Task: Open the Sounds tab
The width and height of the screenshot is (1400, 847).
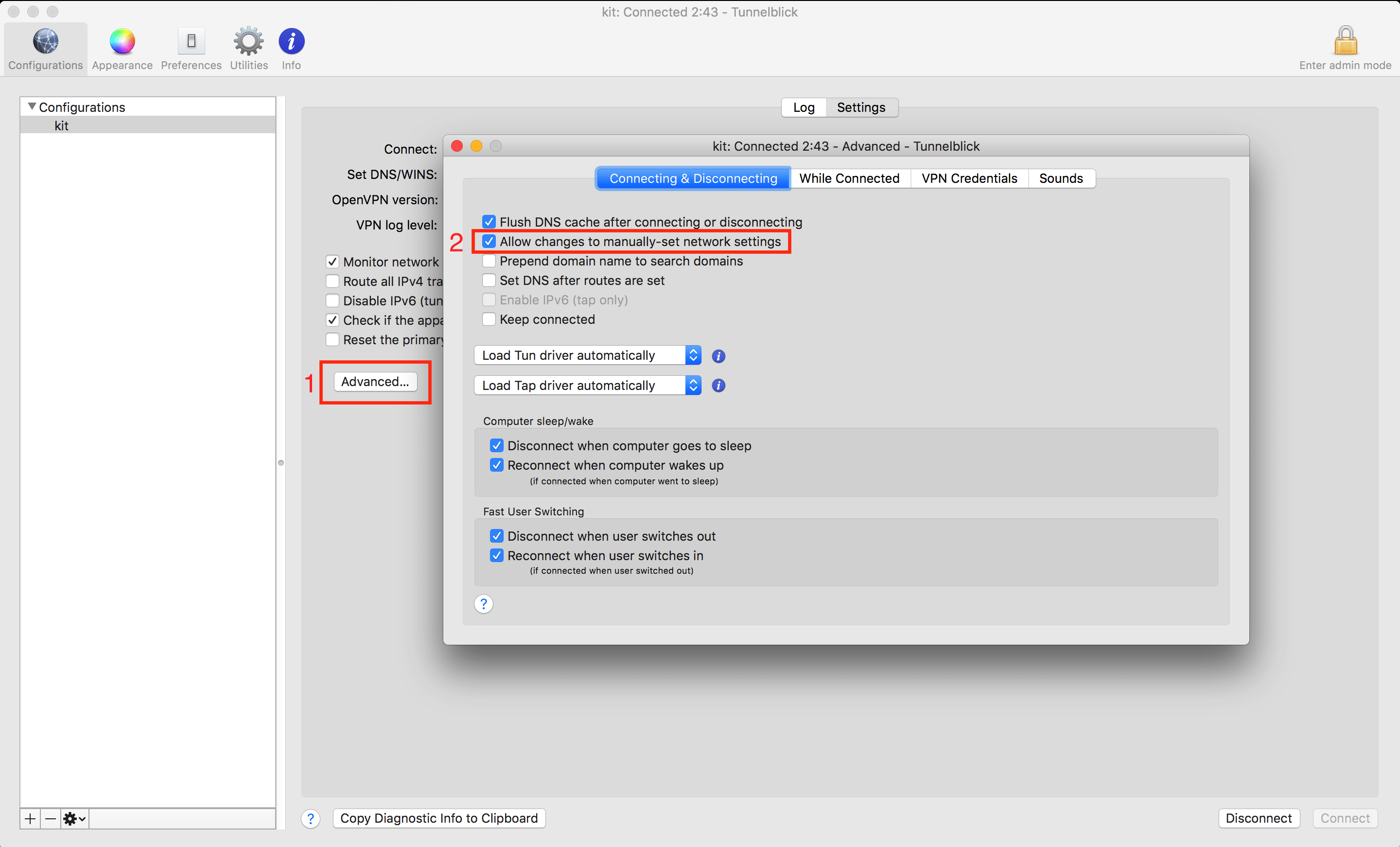Action: tap(1061, 178)
